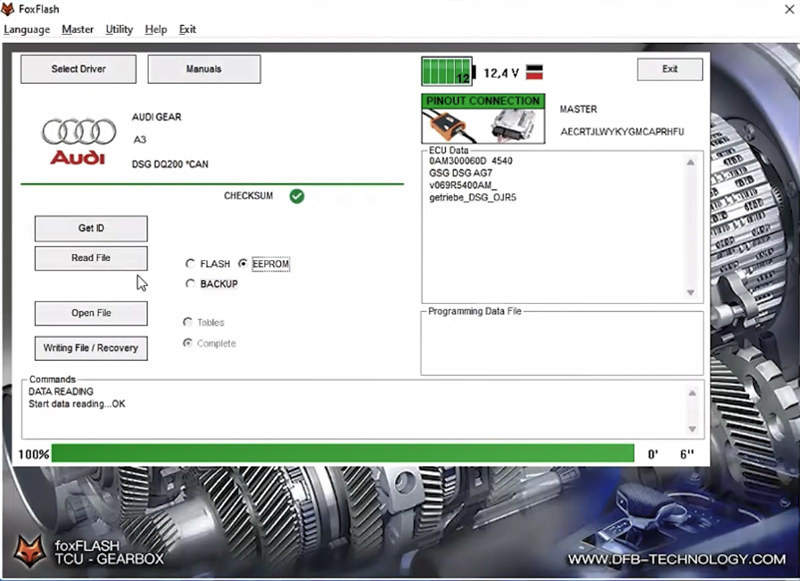Click the CHECKSUM label
The width and height of the screenshot is (800, 581).
[x=248, y=196]
